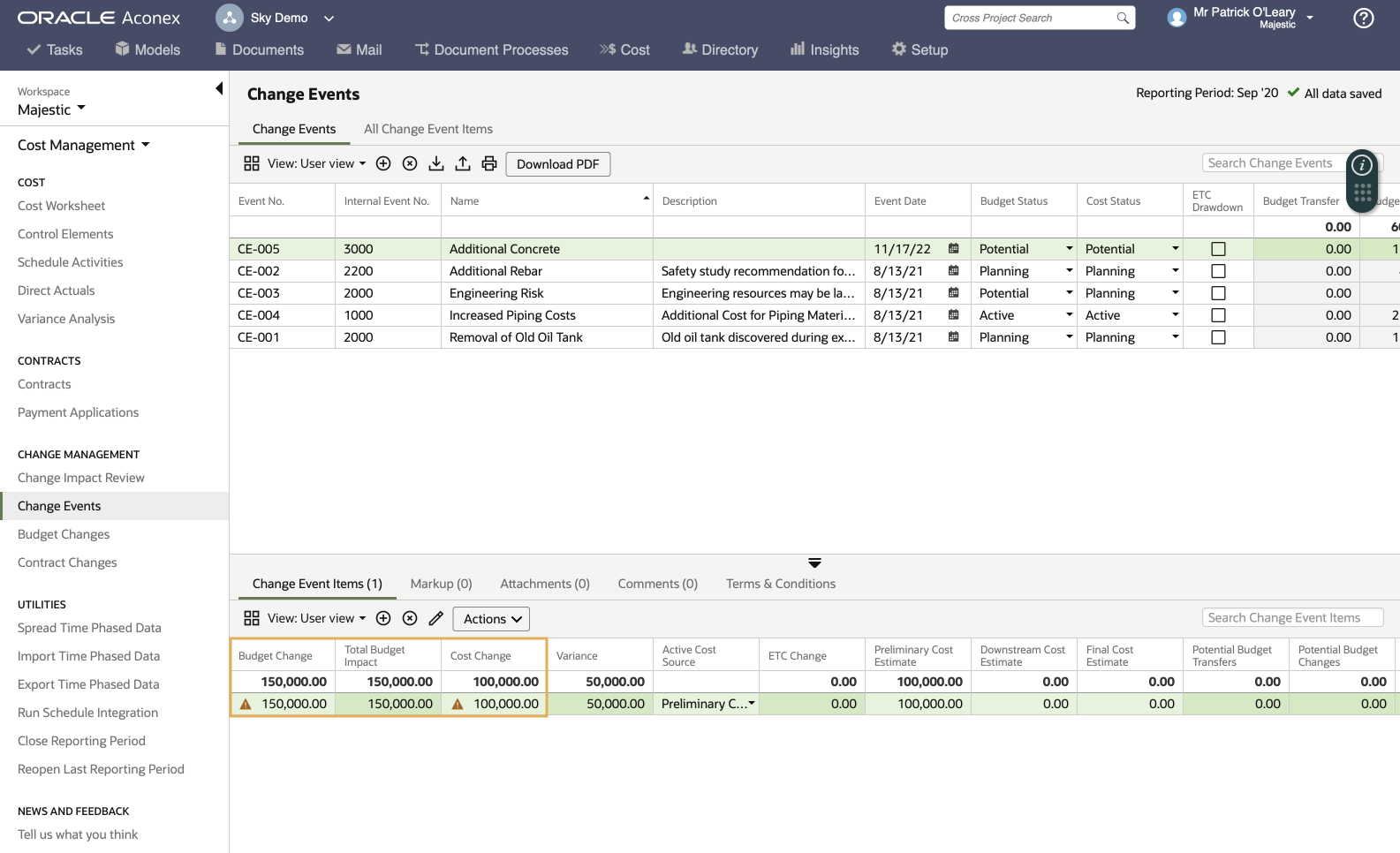
Task: Expand the Actions dropdown menu
Action: click(491, 619)
